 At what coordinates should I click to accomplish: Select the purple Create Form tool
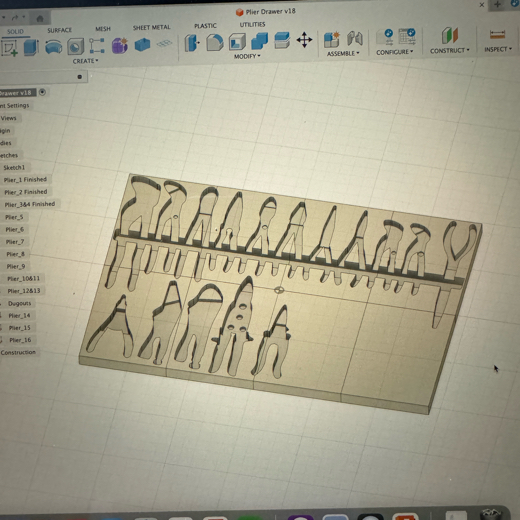tap(120, 45)
